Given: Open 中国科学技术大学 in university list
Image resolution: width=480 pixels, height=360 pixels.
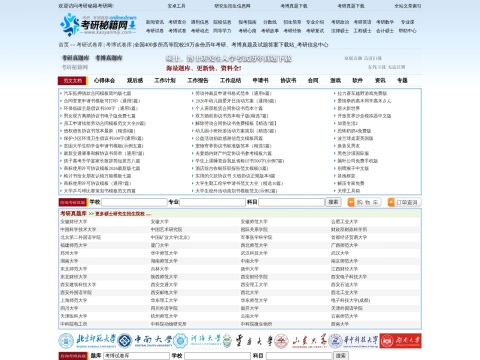Looking at the screenshot, I should (78, 230).
